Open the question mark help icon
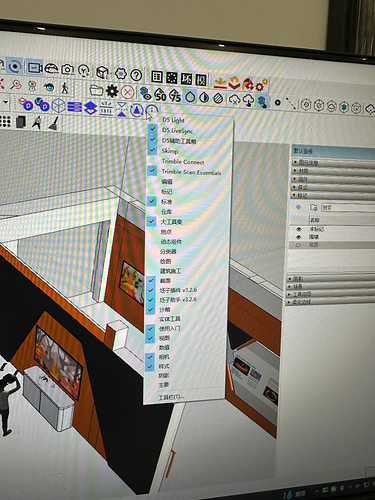The image size is (375, 500). [x=136, y=75]
